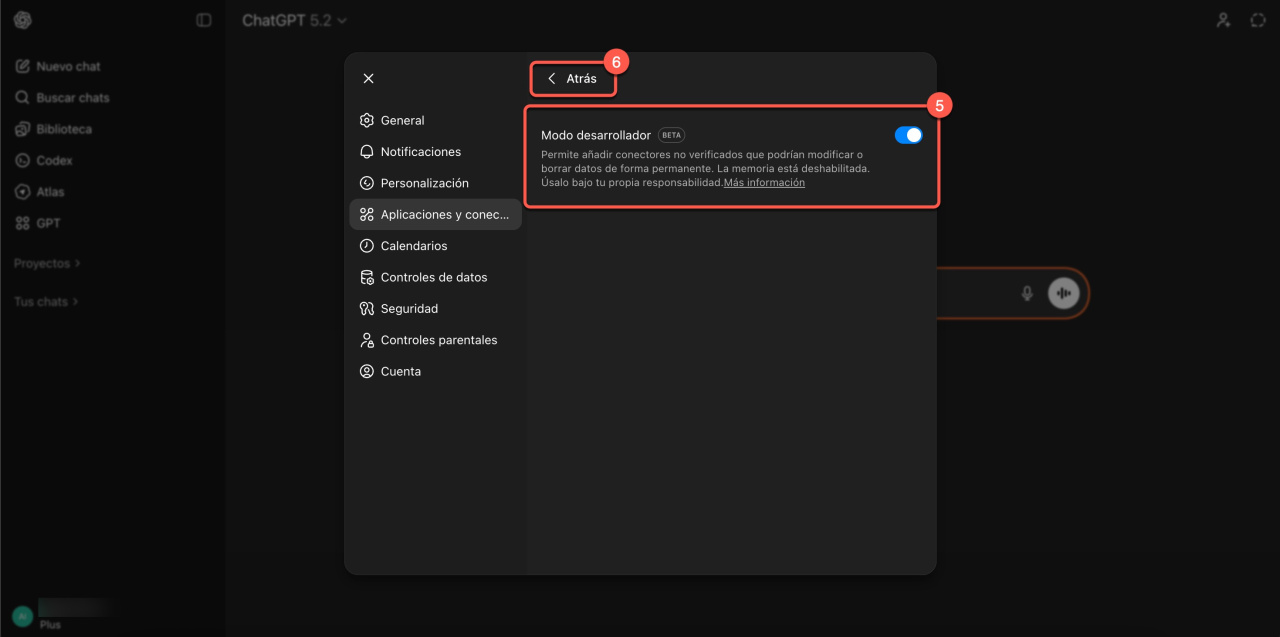Expand the Proyectos section
1280x637 pixels.
coord(47,264)
